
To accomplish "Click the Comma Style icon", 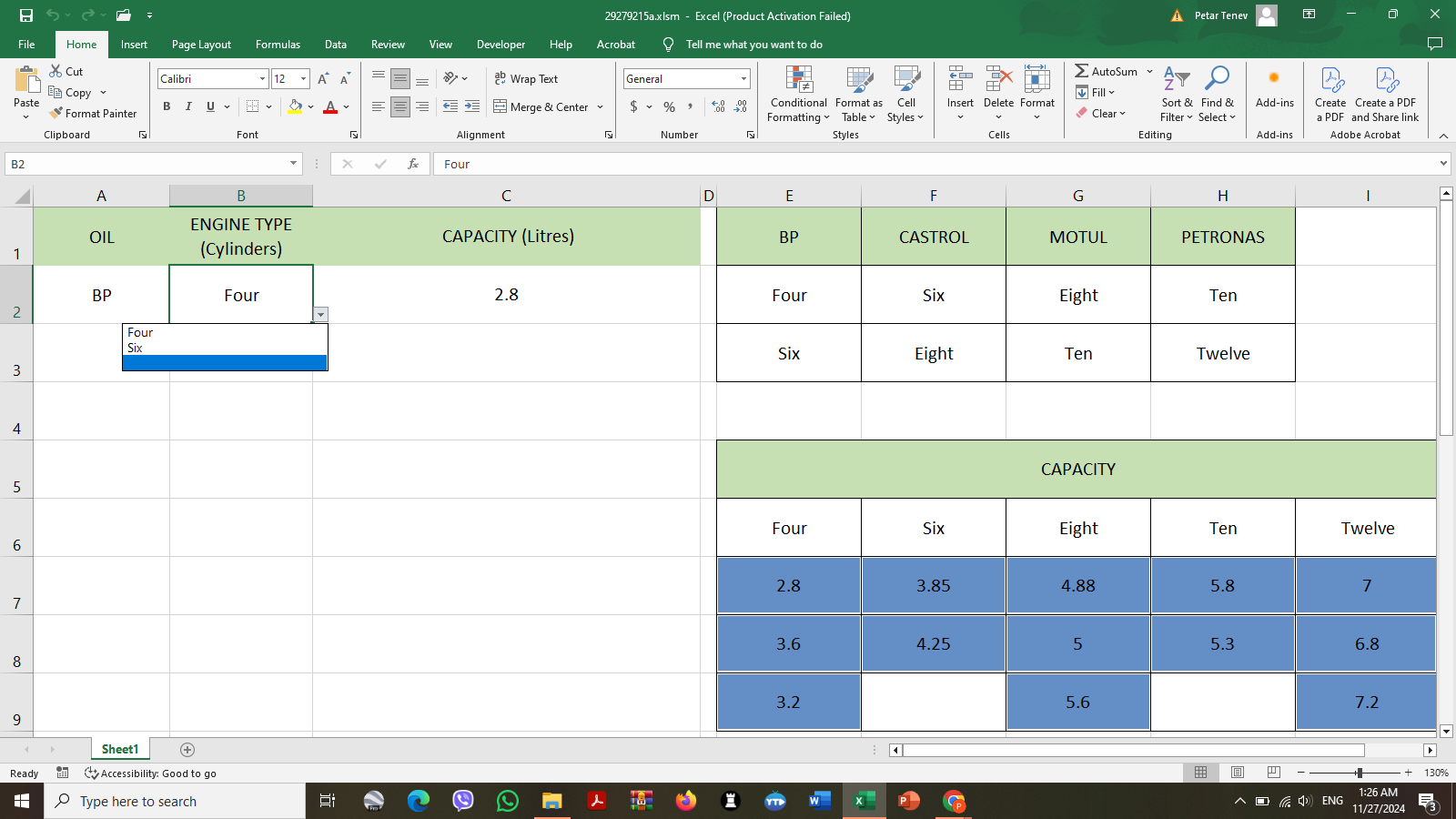I will click(x=691, y=106).
